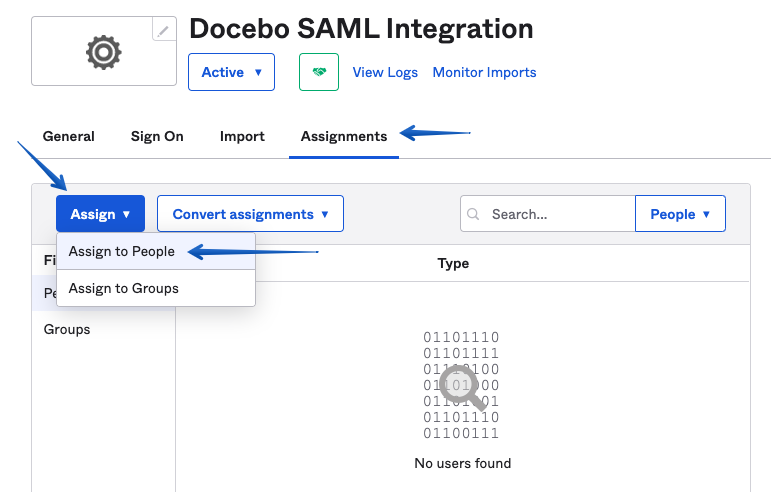This screenshot has height=492, width=771.
Task: Go to the Import tab
Action: 242,136
